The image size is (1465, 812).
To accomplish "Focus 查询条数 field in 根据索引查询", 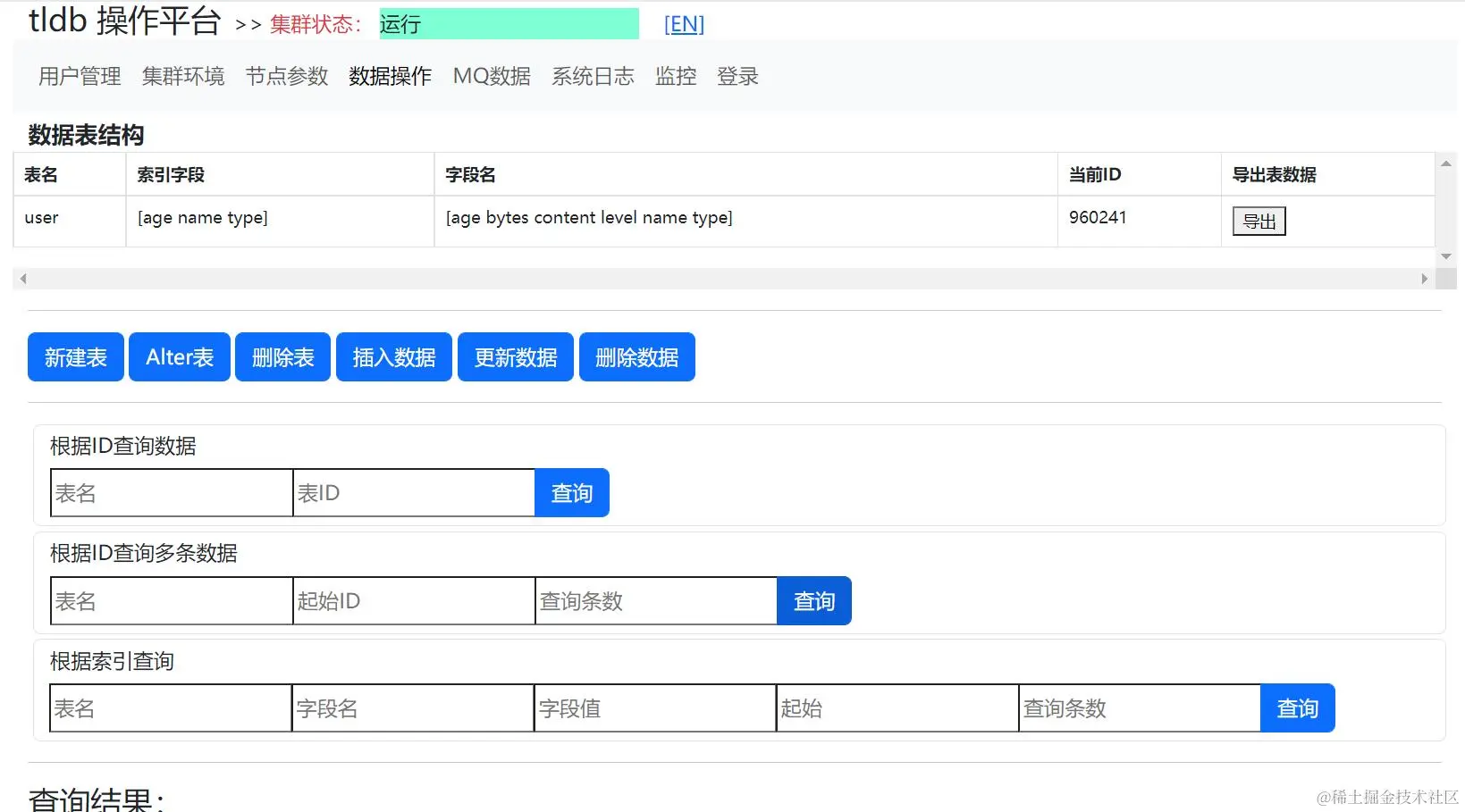I will pyautogui.click(x=1140, y=708).
